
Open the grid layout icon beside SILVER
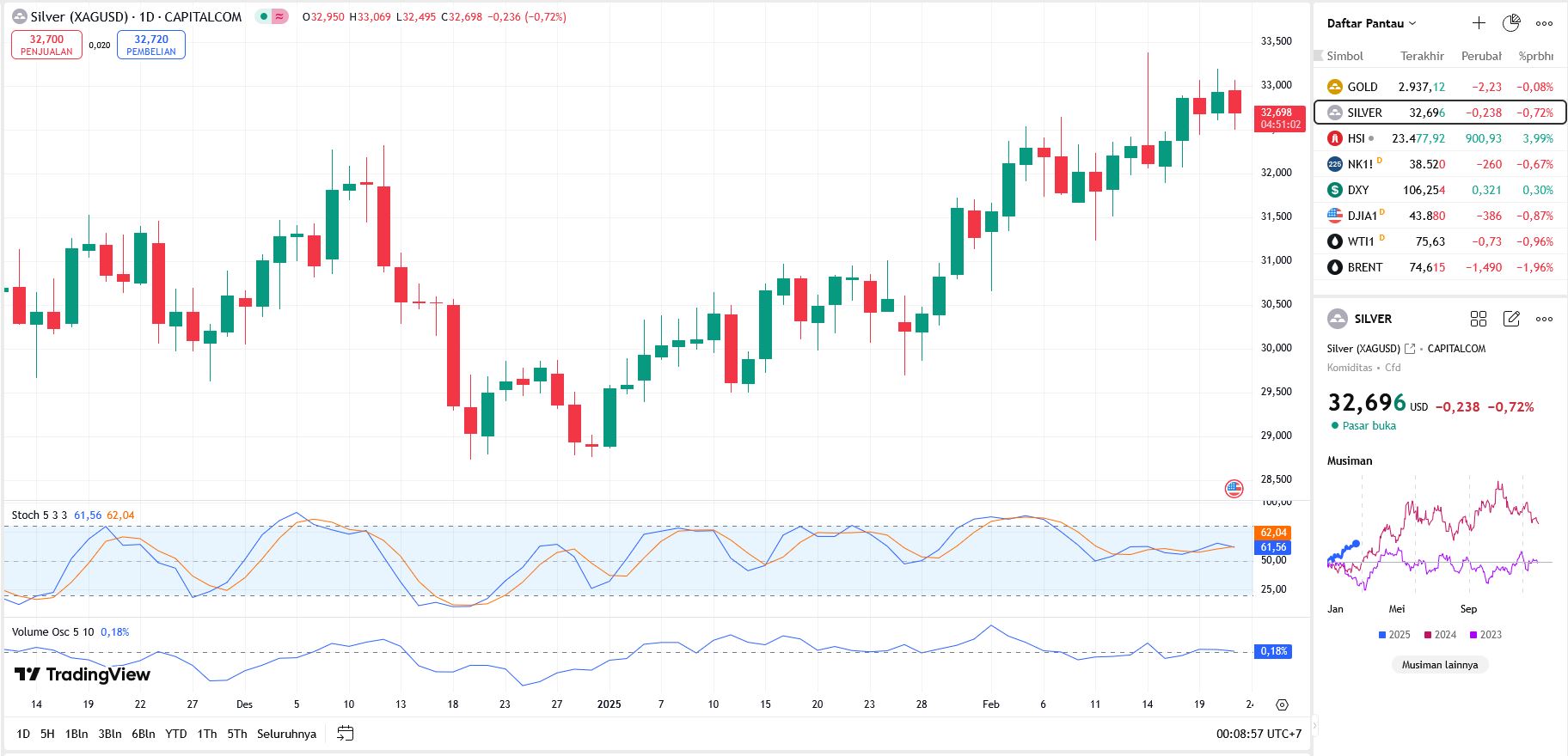[x=1479, y=319]
